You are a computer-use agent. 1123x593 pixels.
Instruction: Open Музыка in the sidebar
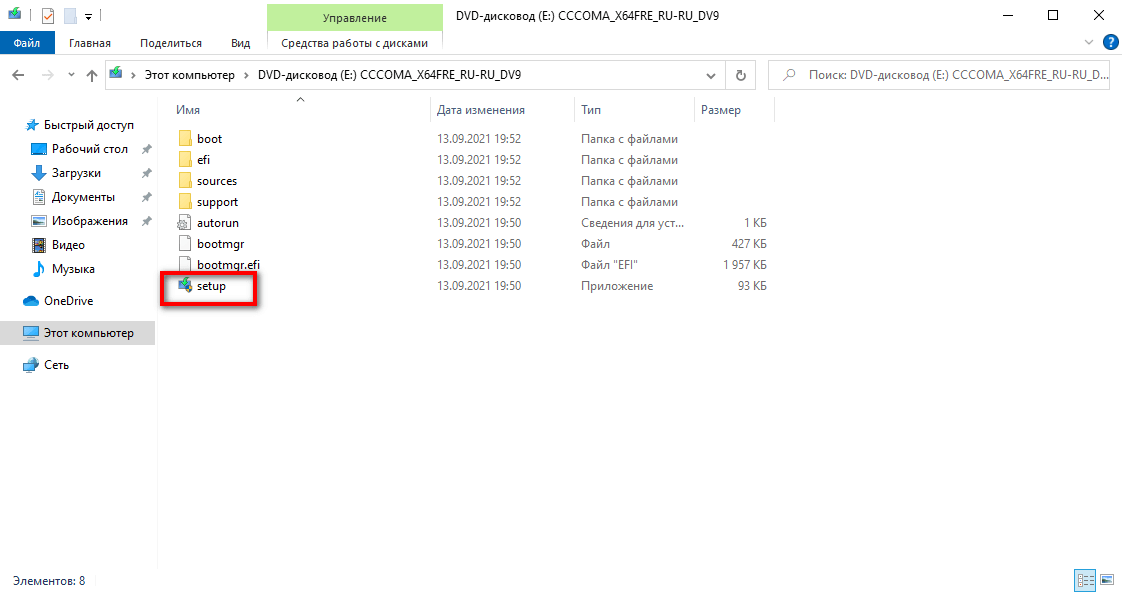(x=73, y=269)
